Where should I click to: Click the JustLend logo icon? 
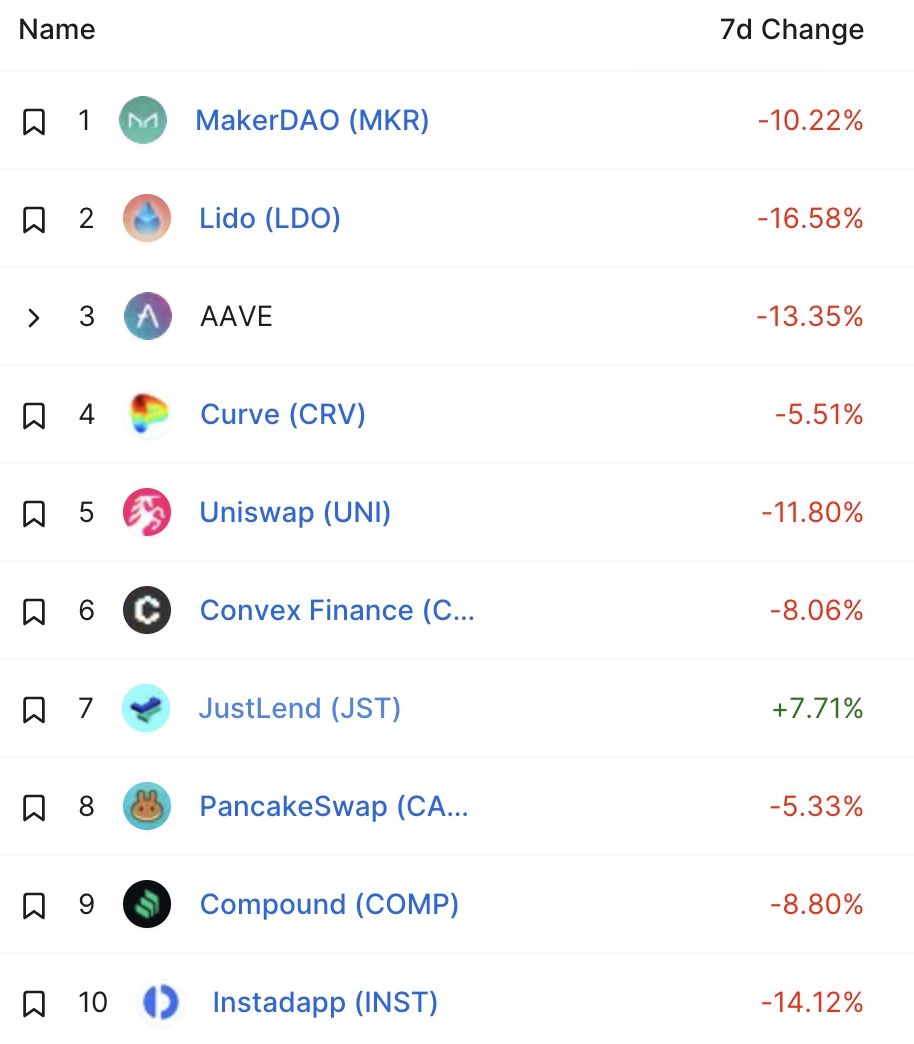pyautogui.click(x=147, y=708)
